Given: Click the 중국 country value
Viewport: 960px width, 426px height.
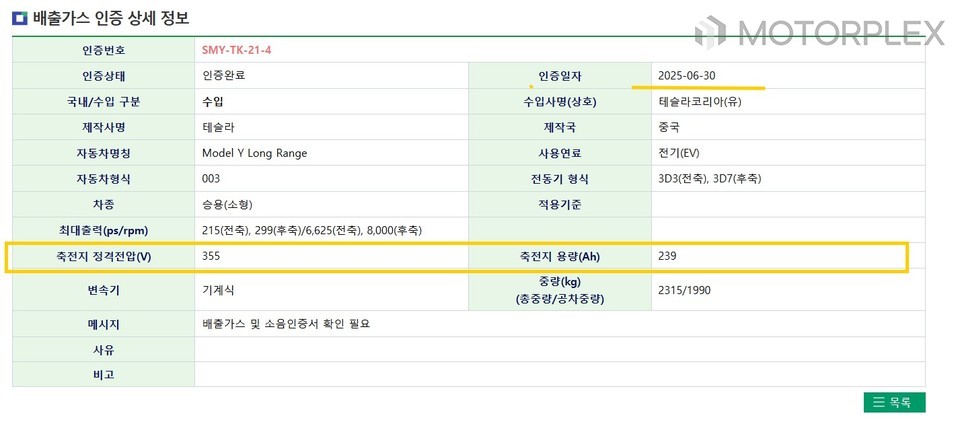Looking at the screenshot, I should point(669,127).
